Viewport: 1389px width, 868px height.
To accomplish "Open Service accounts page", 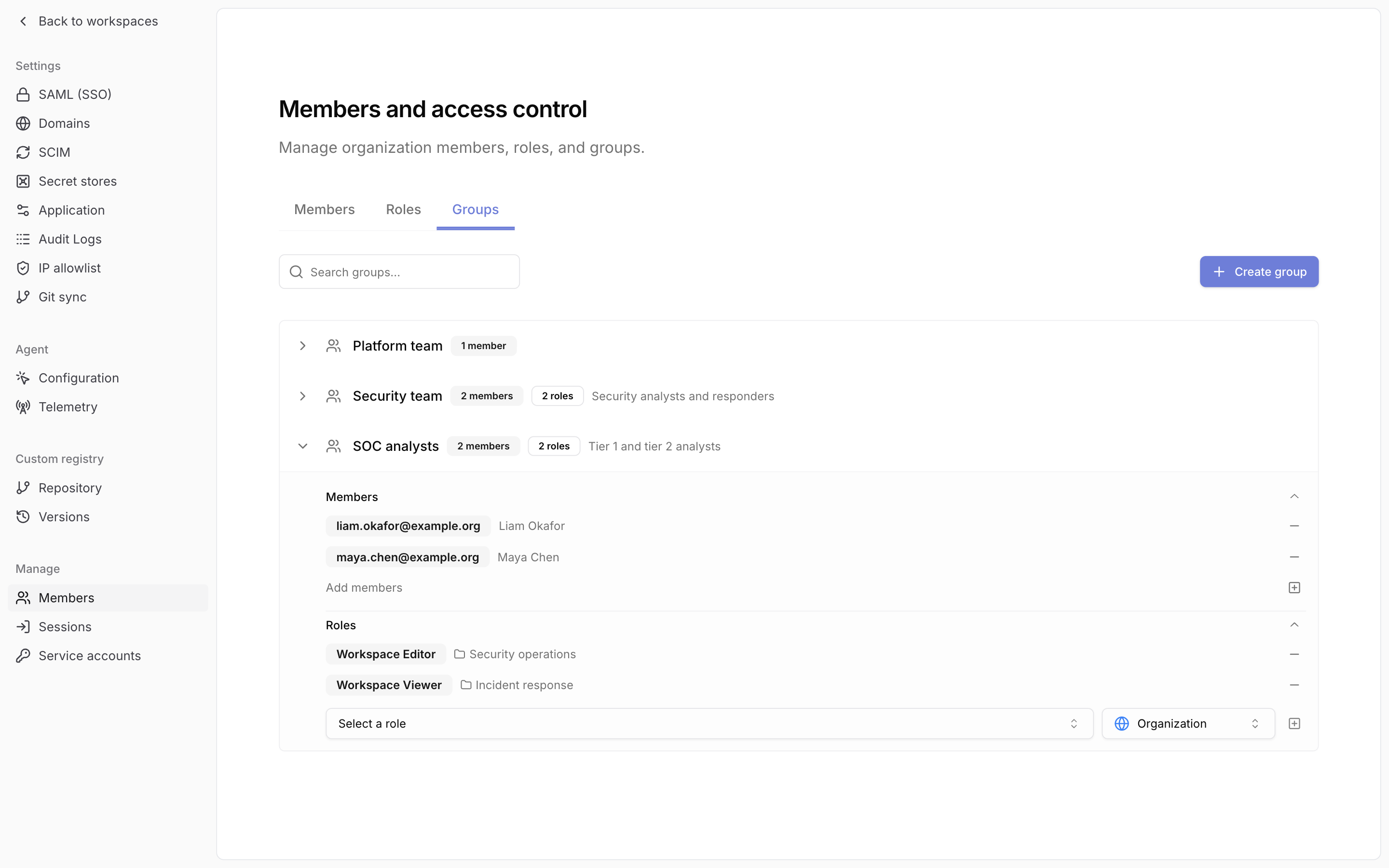I will pyautogui.click(x=108, y=656).
